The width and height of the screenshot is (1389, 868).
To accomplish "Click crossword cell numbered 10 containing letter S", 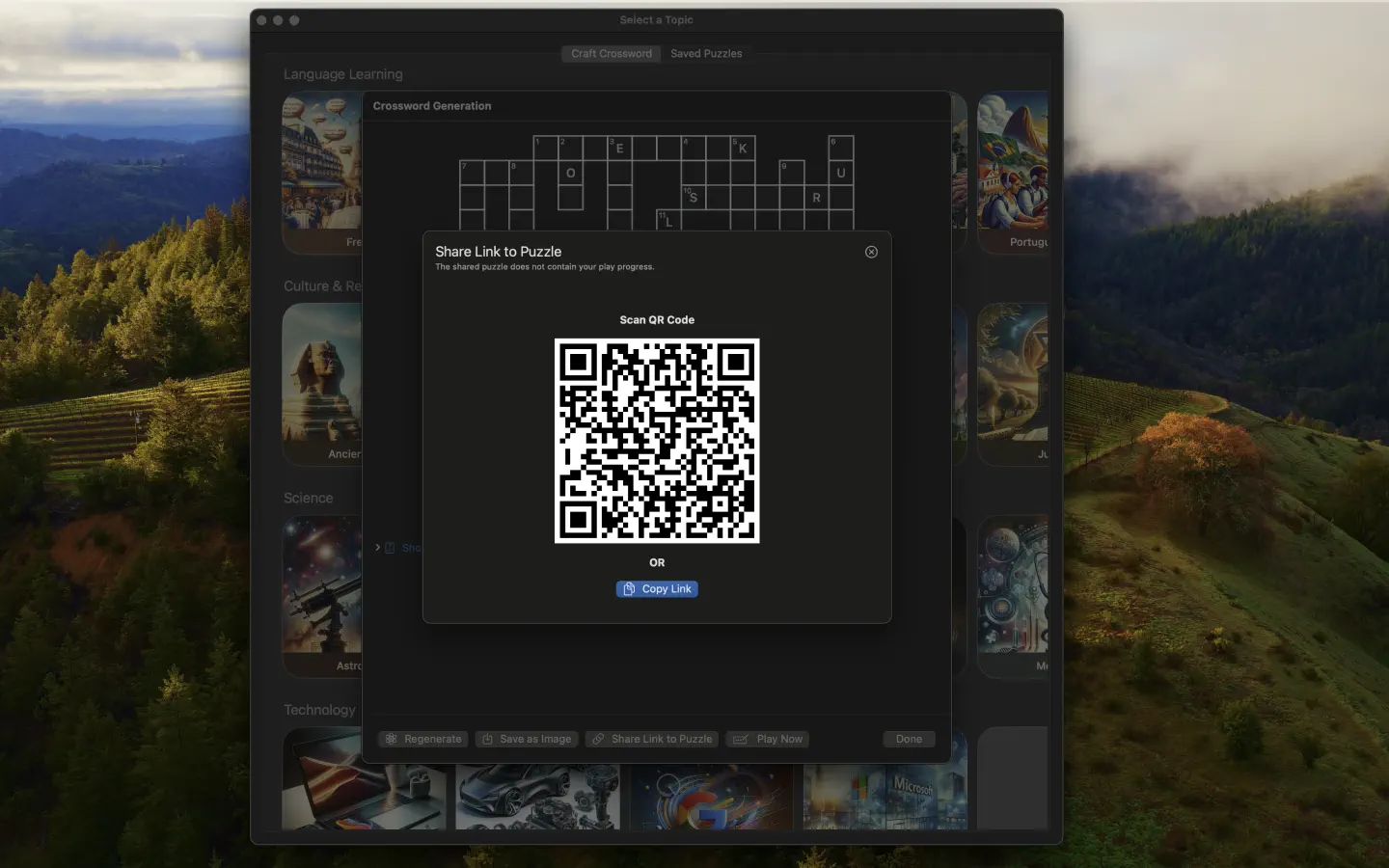I will [x=694, y=197].
